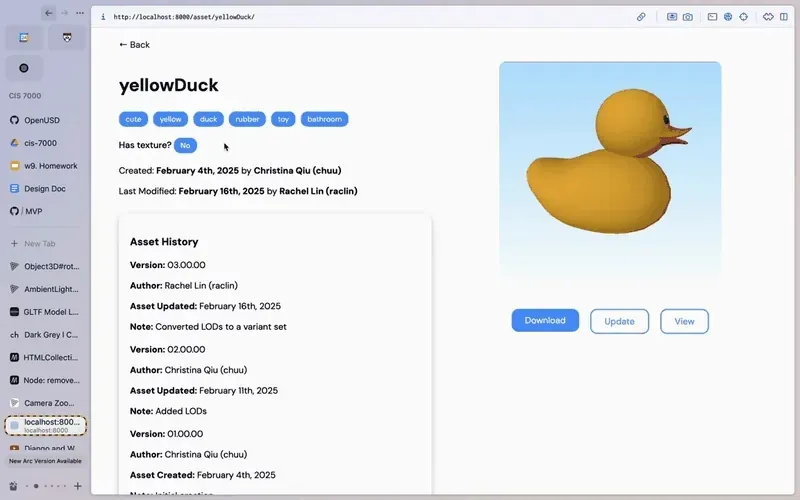This screenshot has height=500, width=800.
Task: Select the cute tag
Action: click(133, 119)
